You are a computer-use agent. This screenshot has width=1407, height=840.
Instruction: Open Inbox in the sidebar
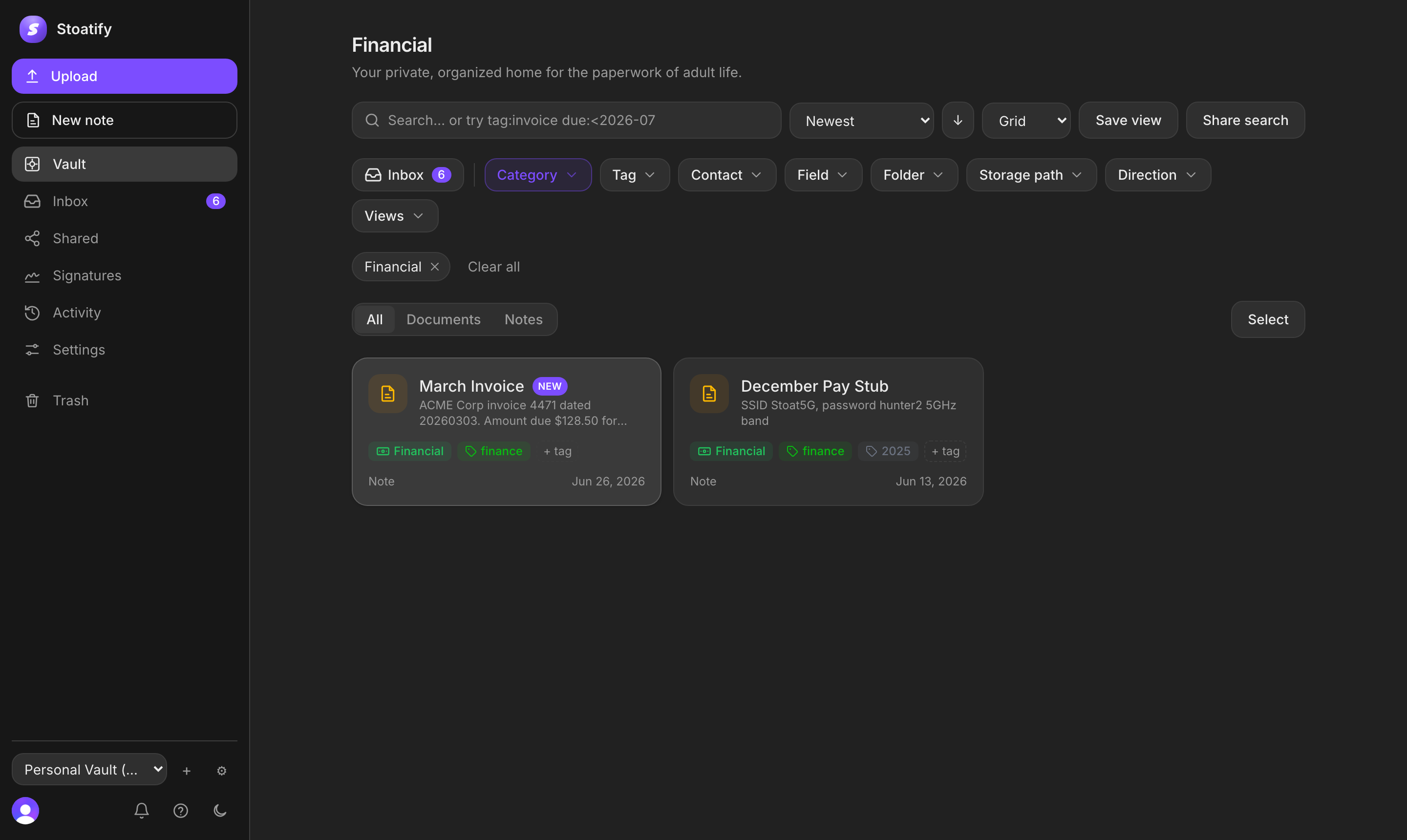(124, 201)
